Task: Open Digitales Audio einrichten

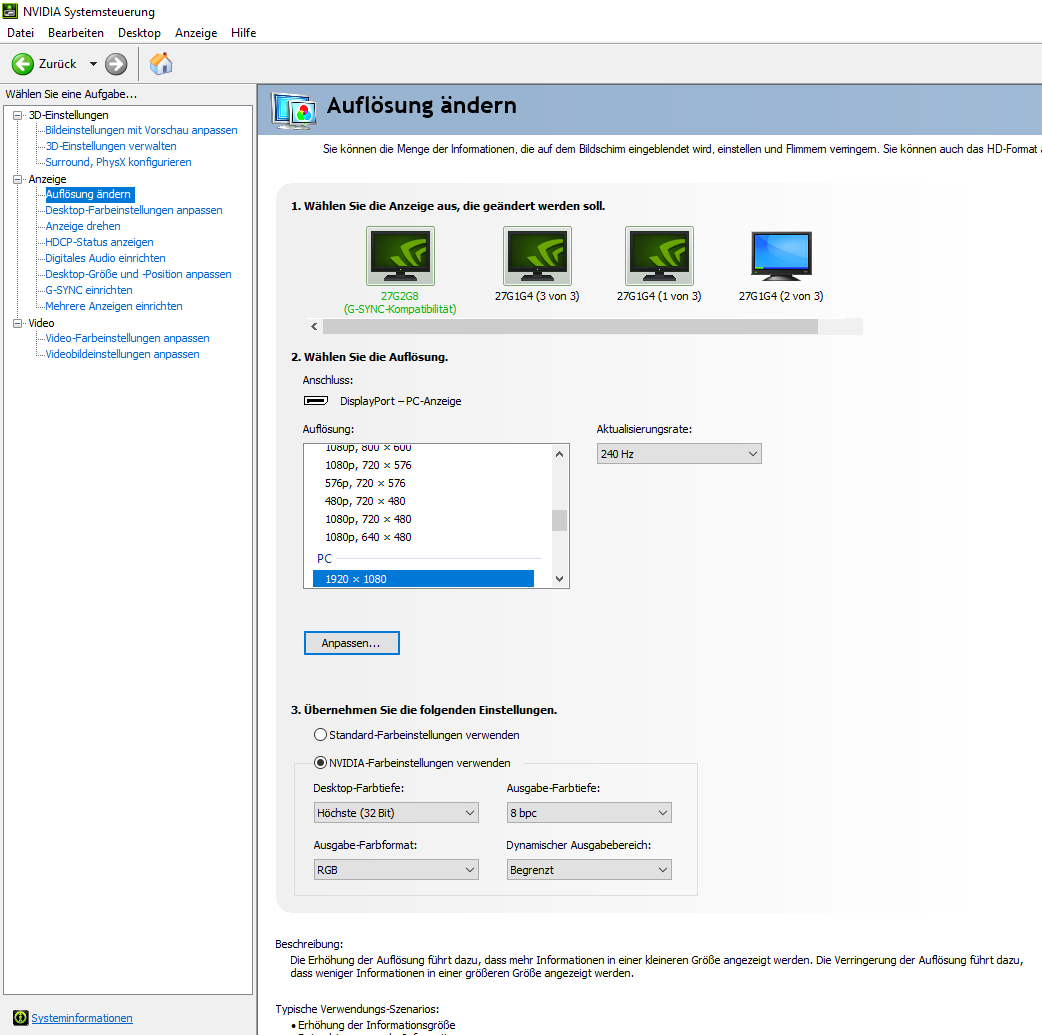Action: [105, 258]
